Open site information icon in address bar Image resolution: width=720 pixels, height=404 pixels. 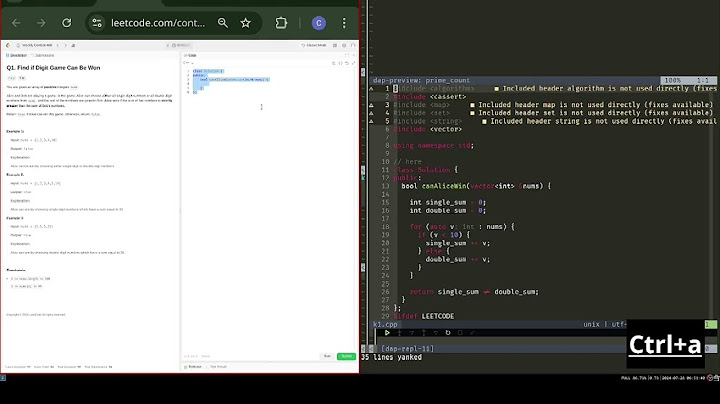pyautogui.click(x=97, y=23)
